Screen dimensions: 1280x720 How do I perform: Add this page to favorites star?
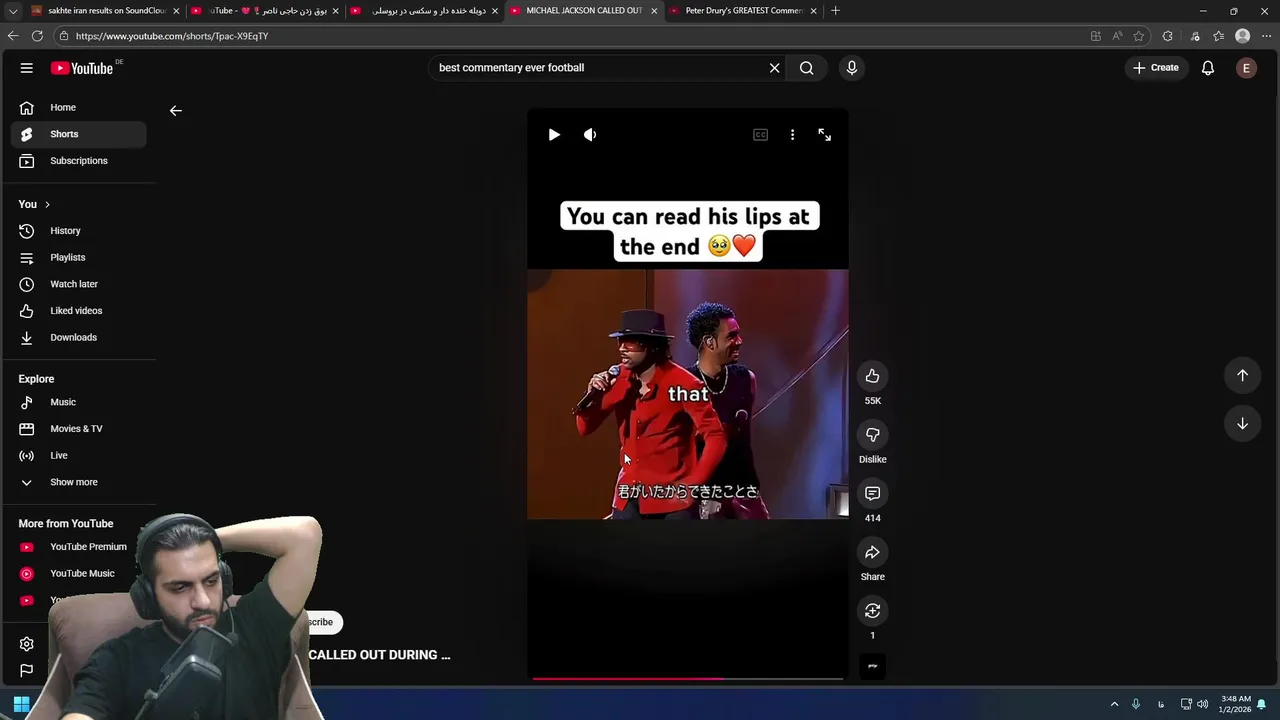click(1139, 36)
